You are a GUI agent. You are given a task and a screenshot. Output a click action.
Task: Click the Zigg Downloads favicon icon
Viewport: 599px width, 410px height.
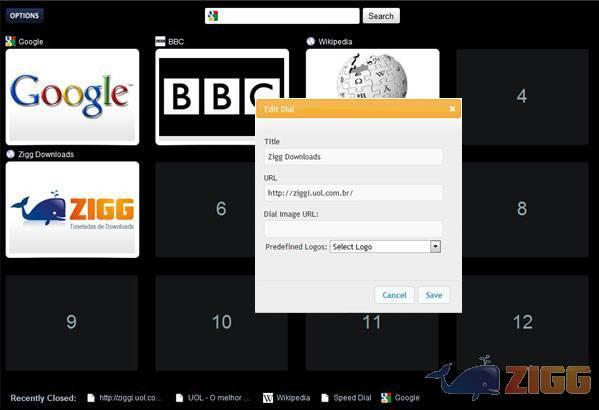pyautogui.click(x=10, y=154)
